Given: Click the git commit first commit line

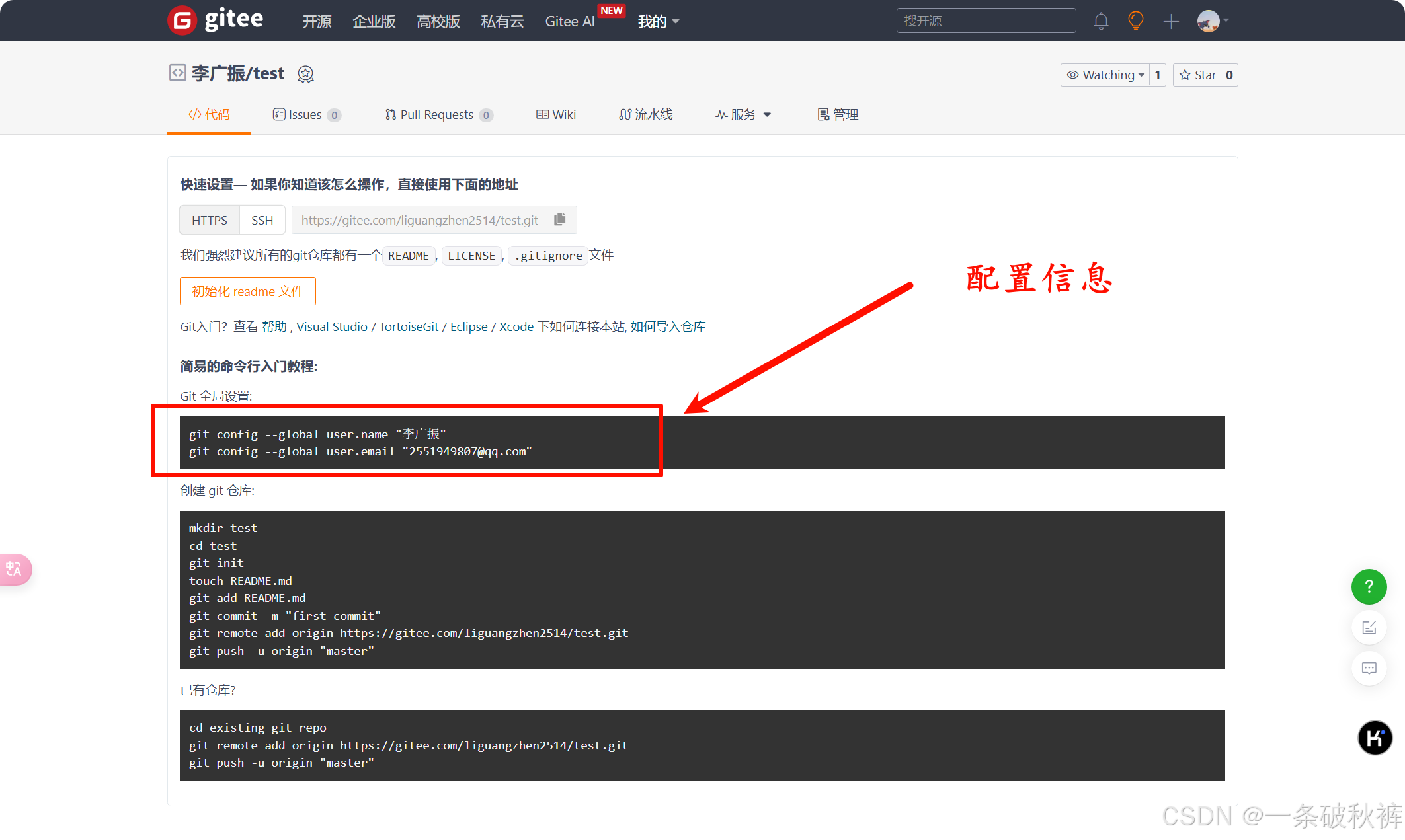Looking at the screenshot, I should [285, 616].
